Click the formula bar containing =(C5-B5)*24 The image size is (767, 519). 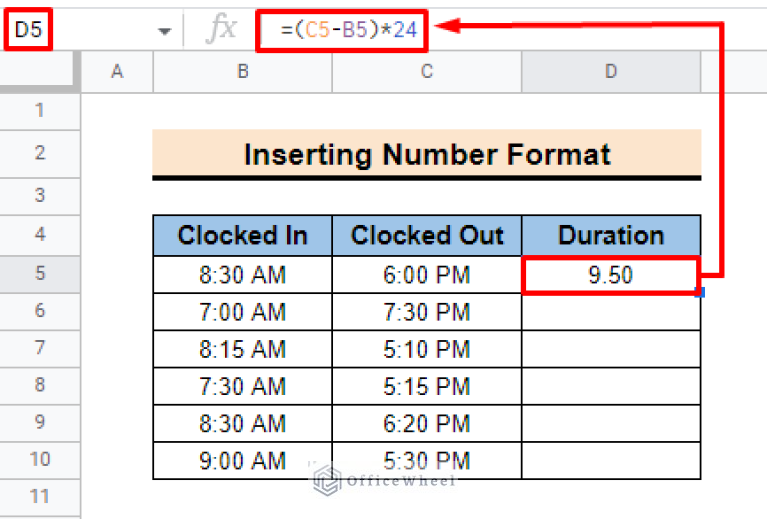[342, 30]
